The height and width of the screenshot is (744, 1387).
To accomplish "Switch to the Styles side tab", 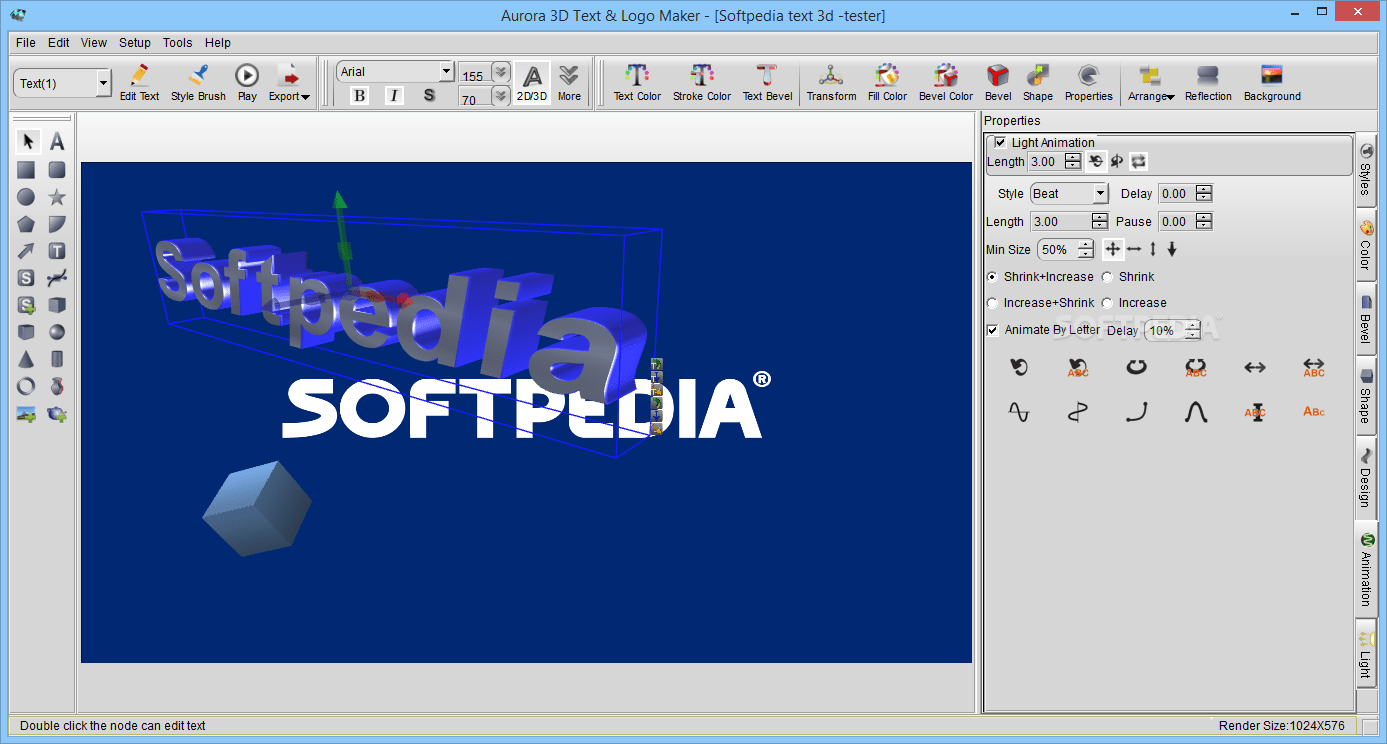I will click(x=1366, y=170).
